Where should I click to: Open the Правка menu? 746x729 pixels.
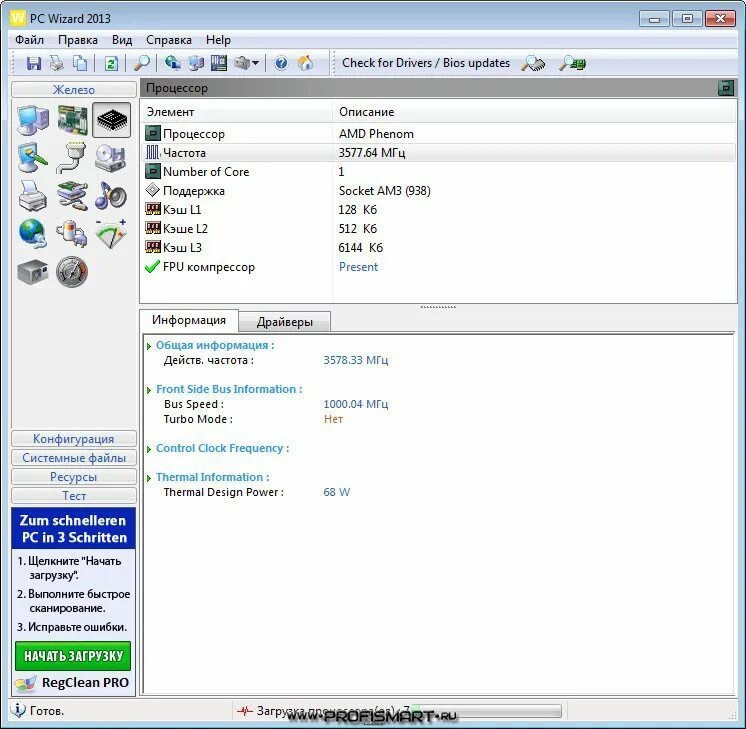(78, 40)
